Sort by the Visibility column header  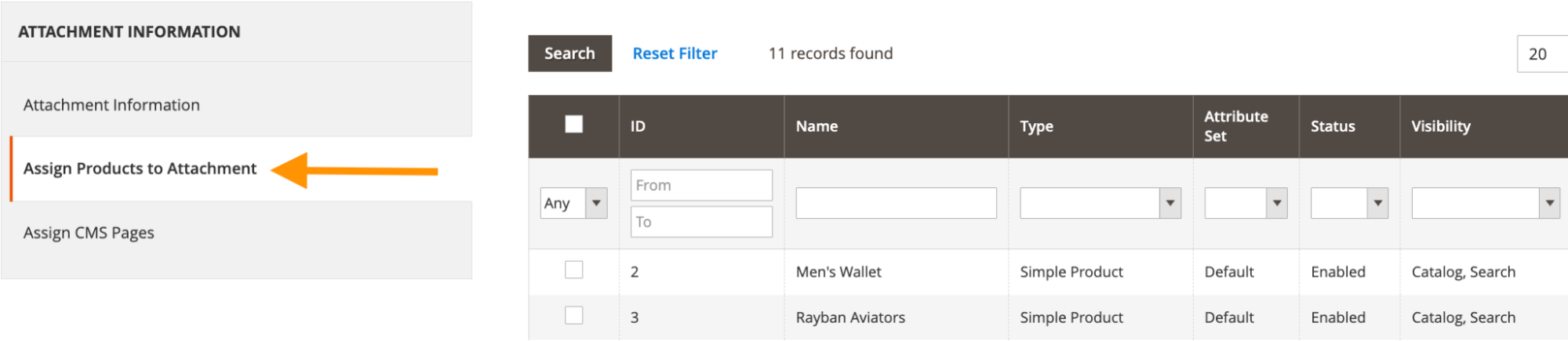(1484, 126)
